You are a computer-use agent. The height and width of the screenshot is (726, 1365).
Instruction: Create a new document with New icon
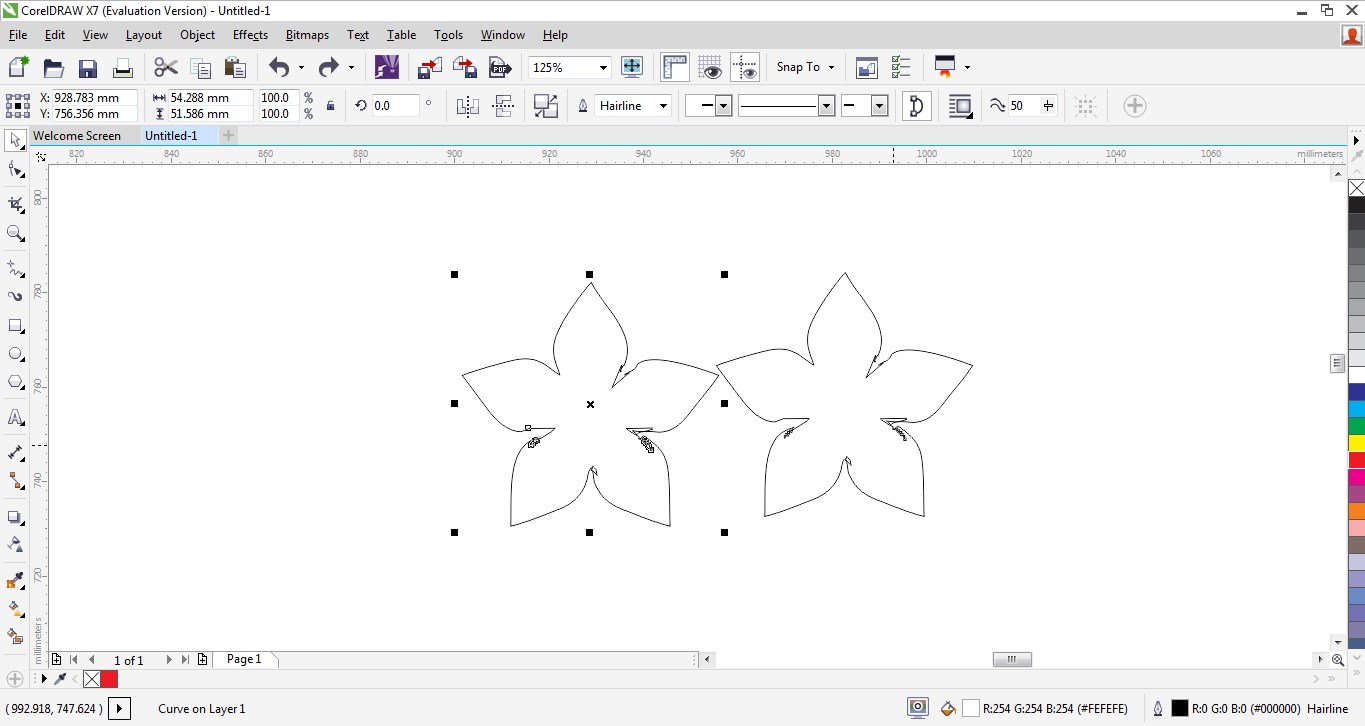click(18, 67)
